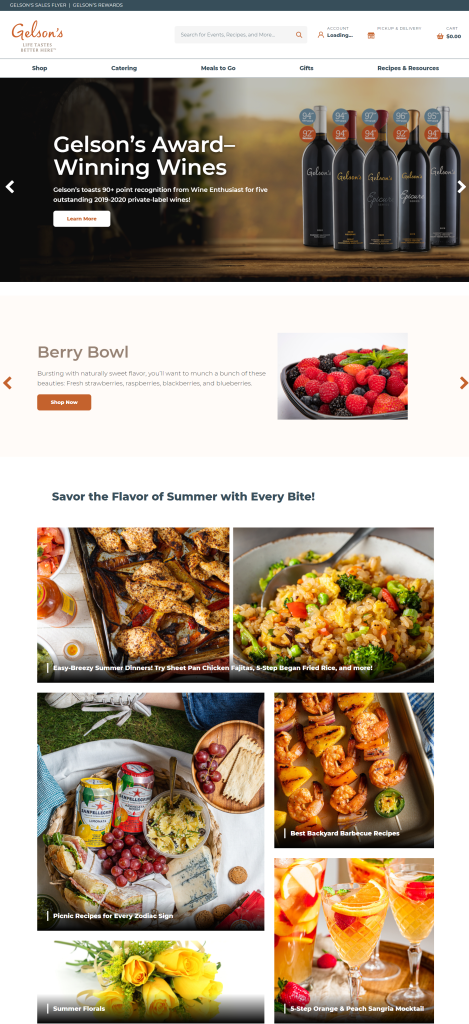Focus the search events and recipes field
The height and width of the screenshot is (1024, 469).
tap(235, 35)
